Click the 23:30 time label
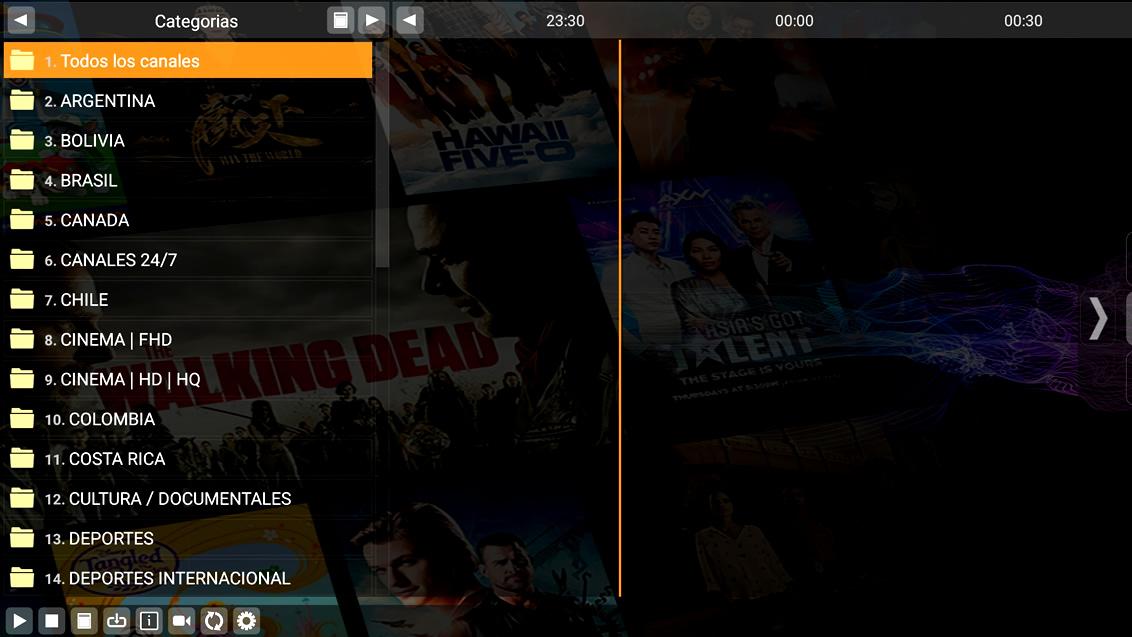 (565, 21)
